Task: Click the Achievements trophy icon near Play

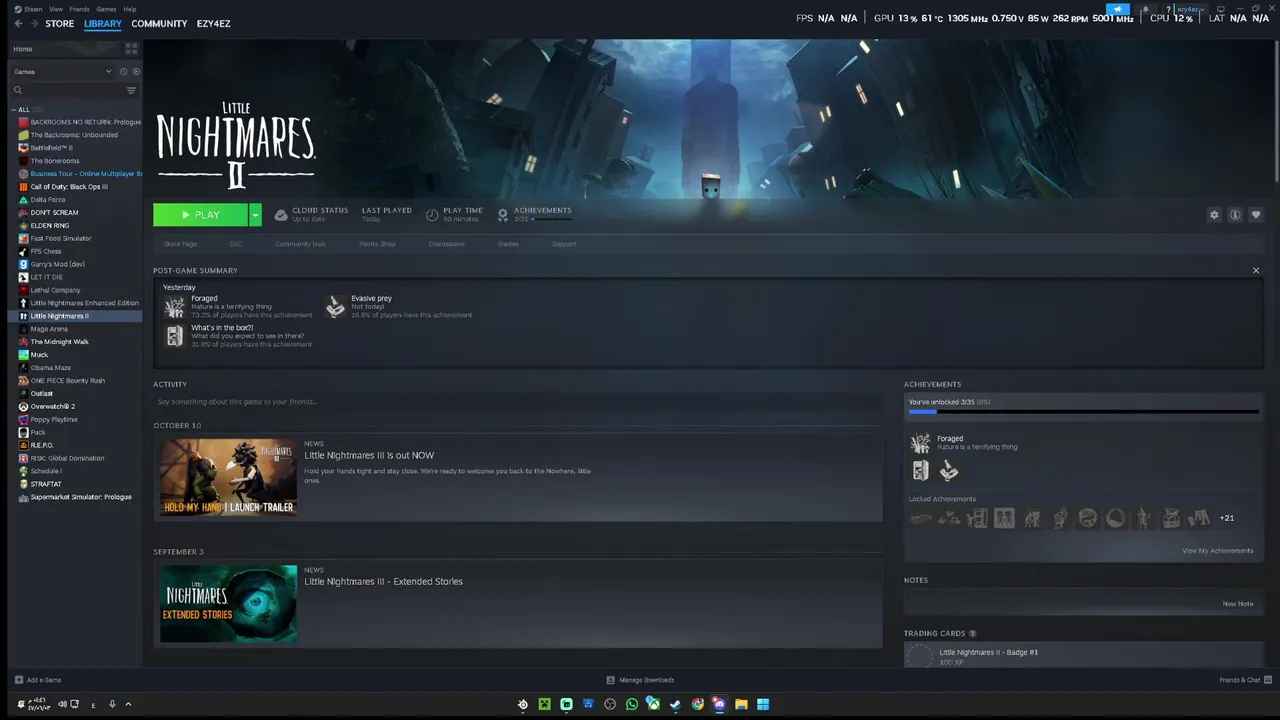Action: [503, 215]
